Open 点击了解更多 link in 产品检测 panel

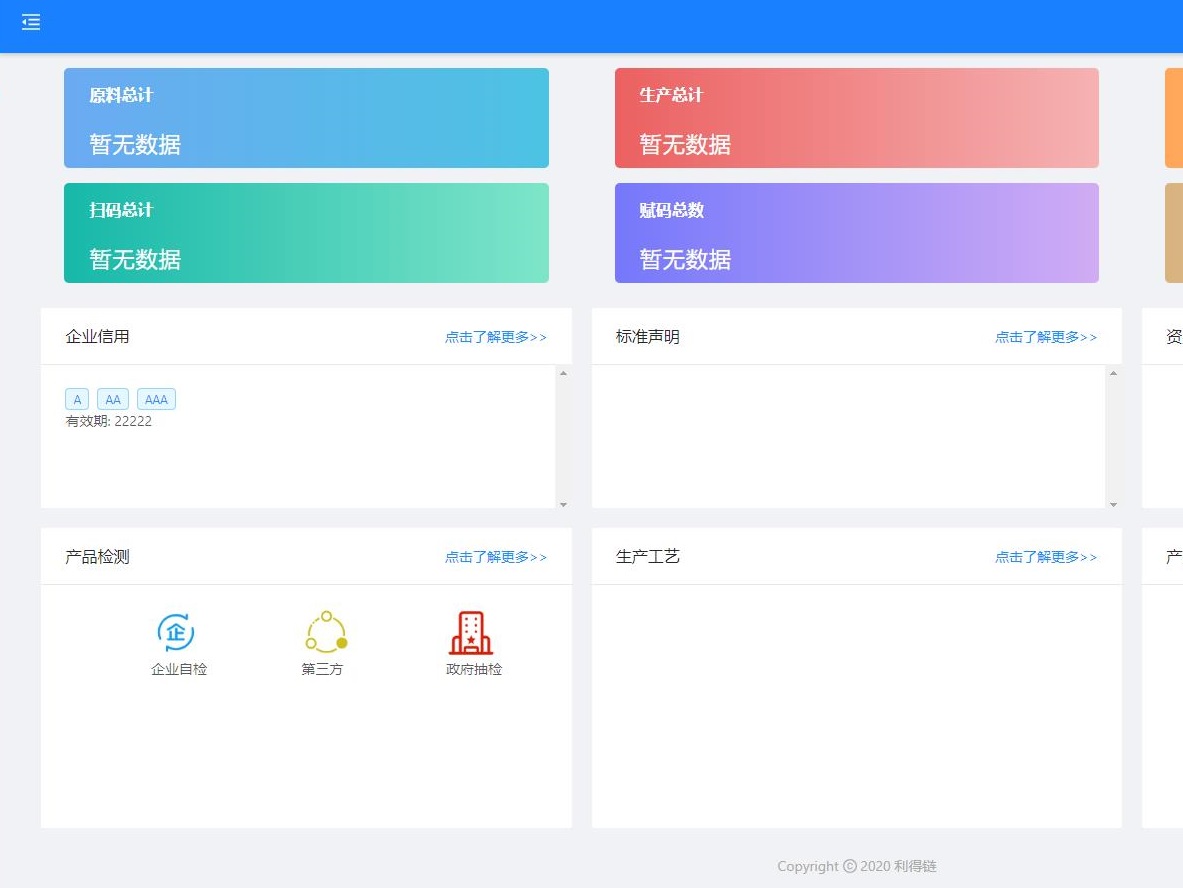tap(495, 557)
